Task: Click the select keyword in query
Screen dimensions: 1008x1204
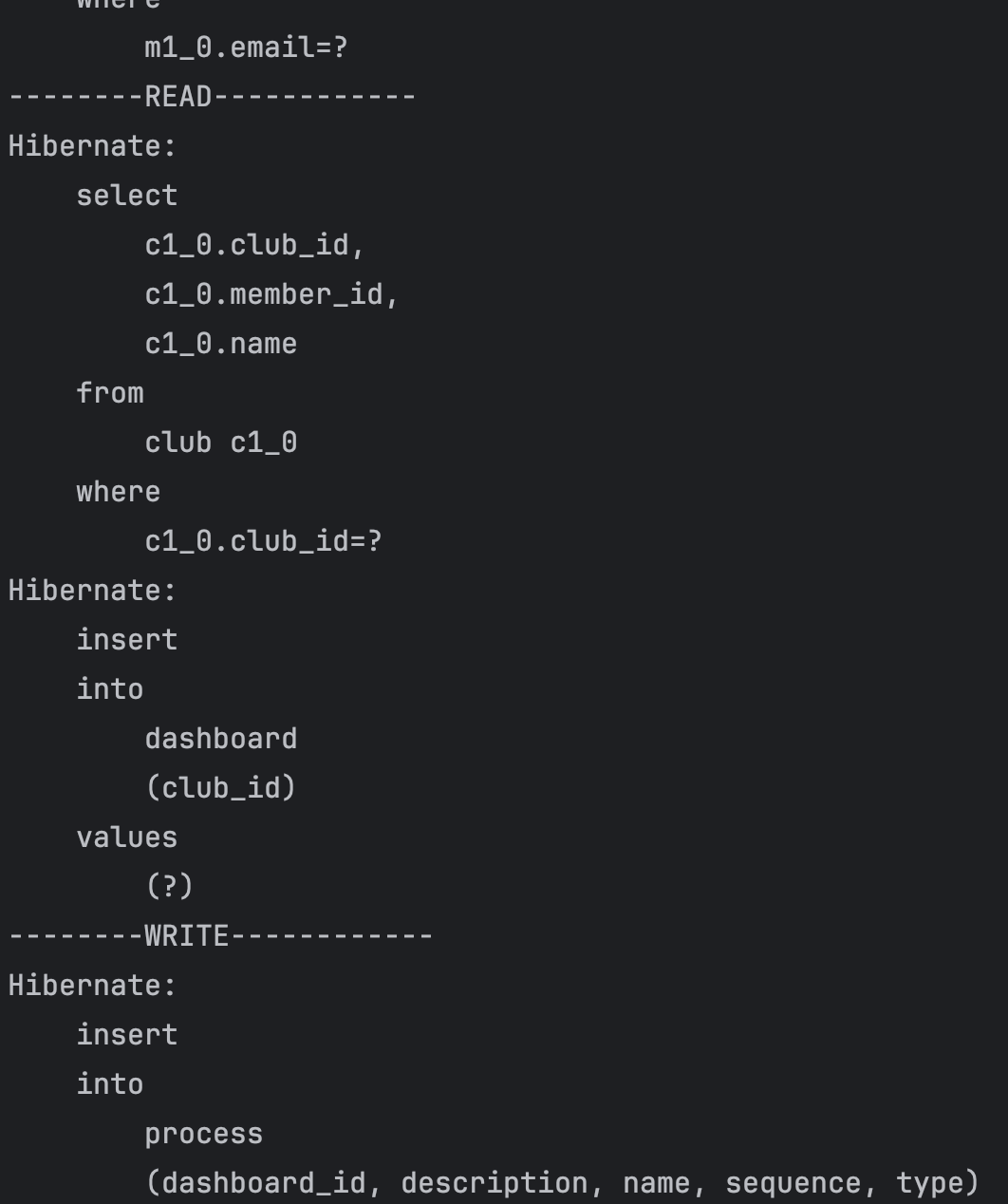Action: pos(127,196)
